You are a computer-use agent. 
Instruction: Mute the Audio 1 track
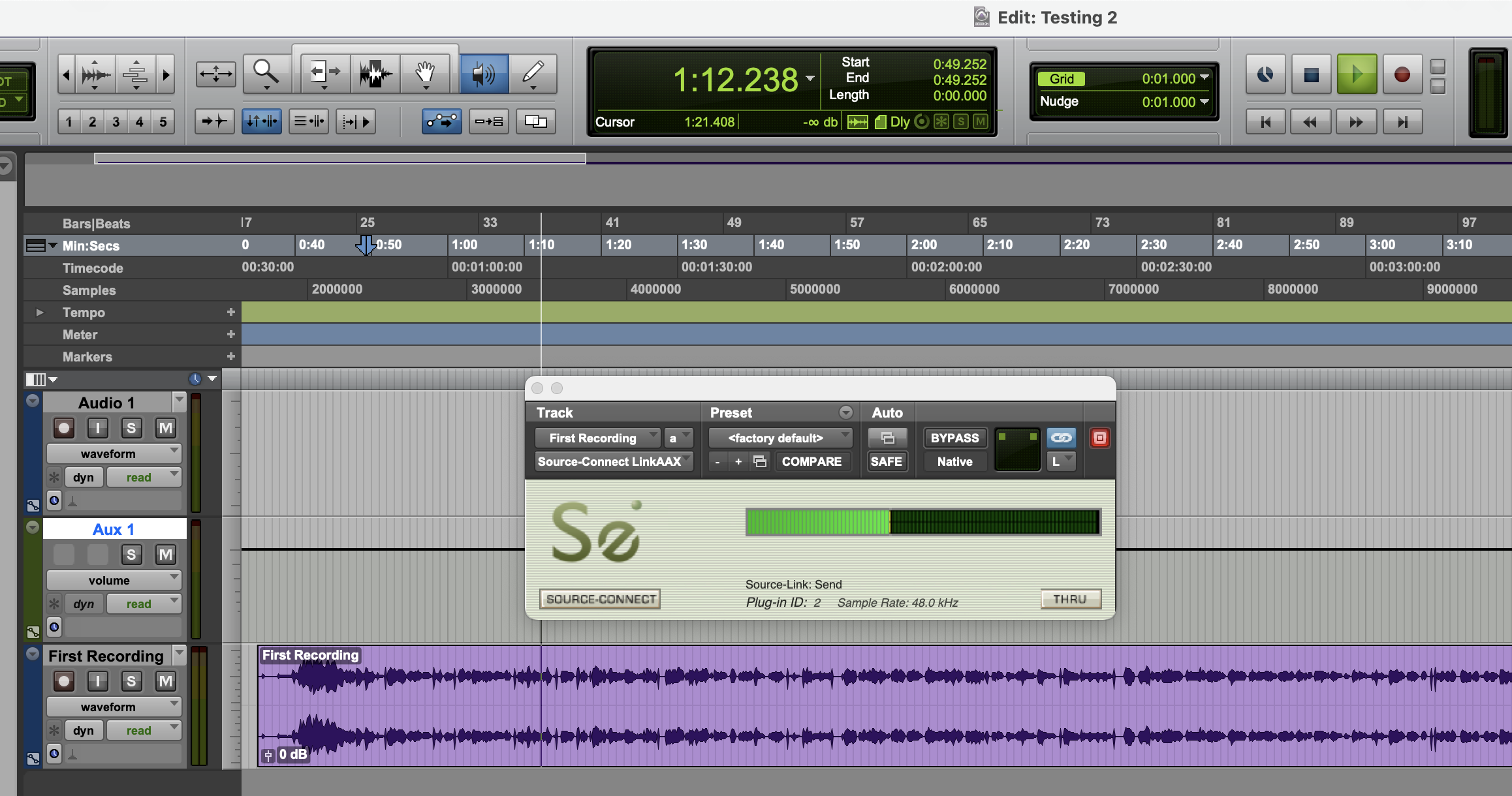coord(165,428)
